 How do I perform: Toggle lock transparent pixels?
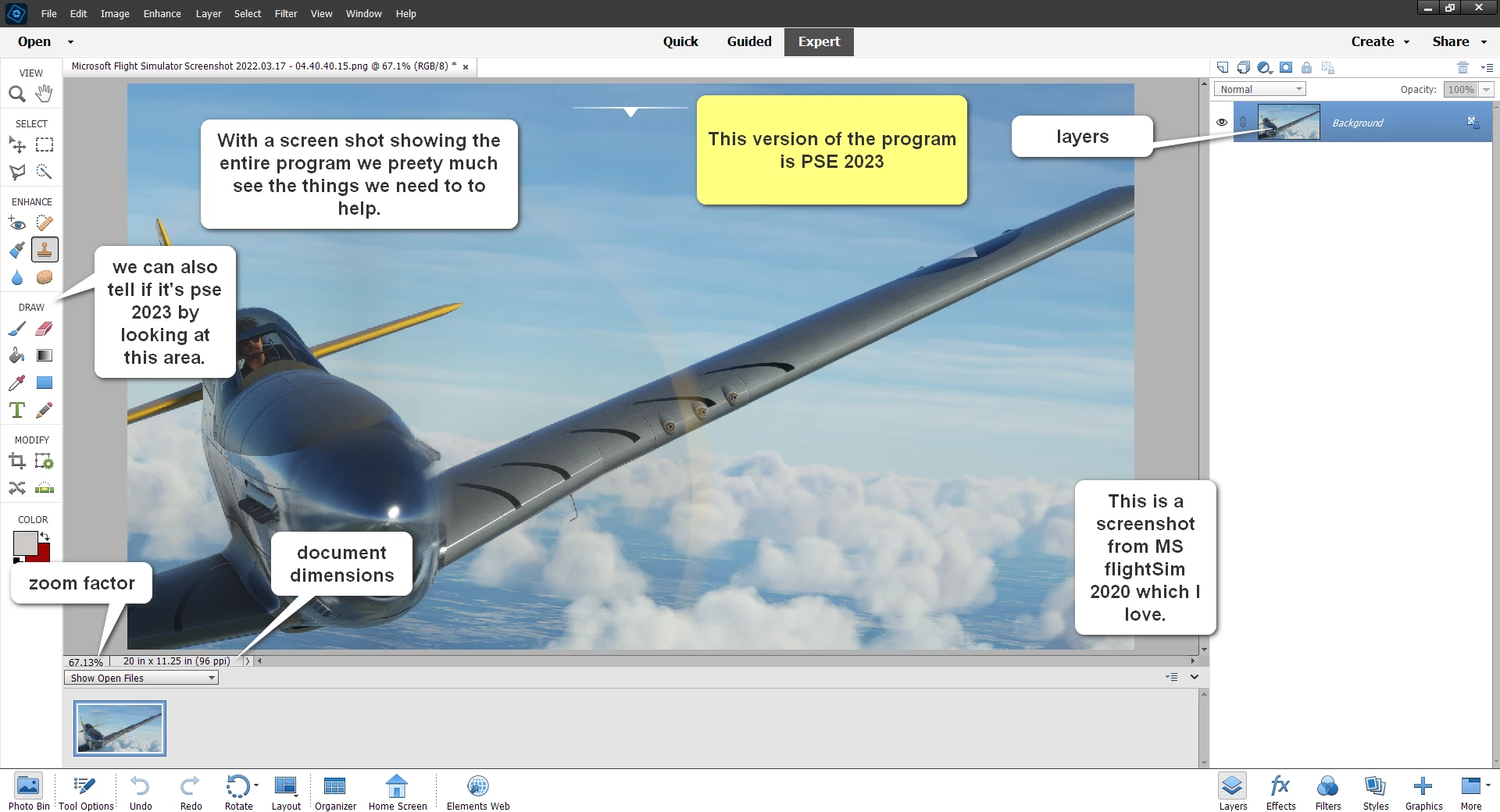tap(1327, 67)
